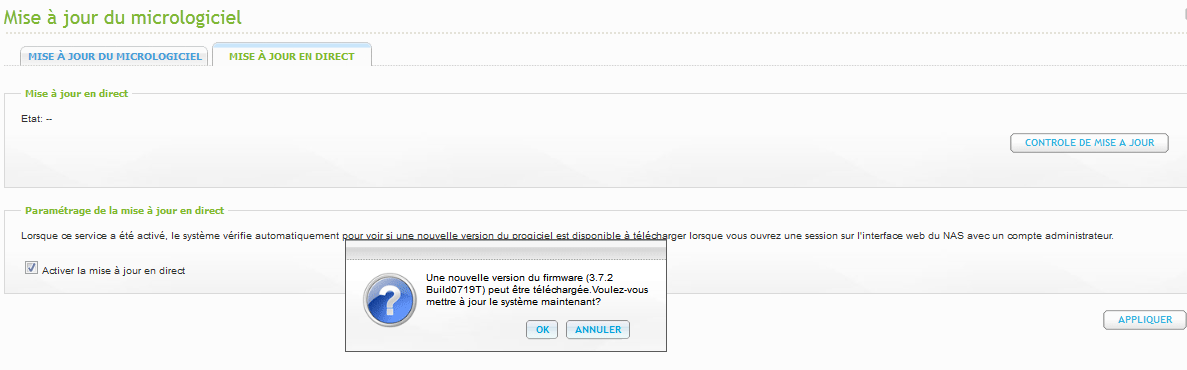This screenshot has width=1187, height=370.
Task: Click the 'Mise à jour en direct' section legend
Action: tap(76, 93)
